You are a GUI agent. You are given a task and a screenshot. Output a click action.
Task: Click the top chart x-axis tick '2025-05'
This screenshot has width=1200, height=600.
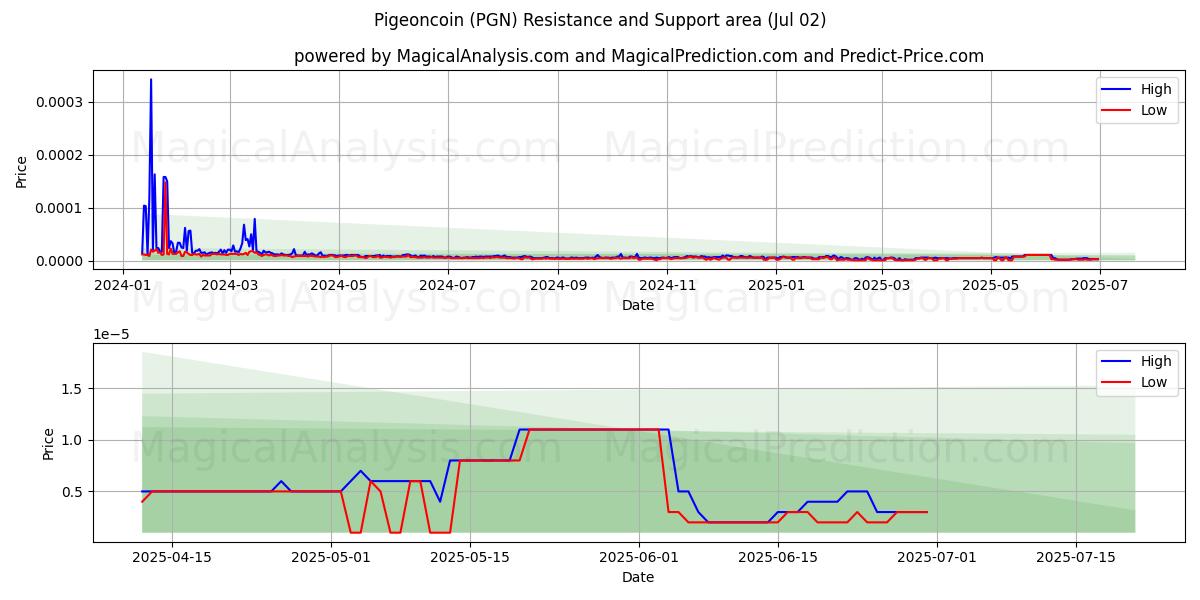tap(991, 284)
